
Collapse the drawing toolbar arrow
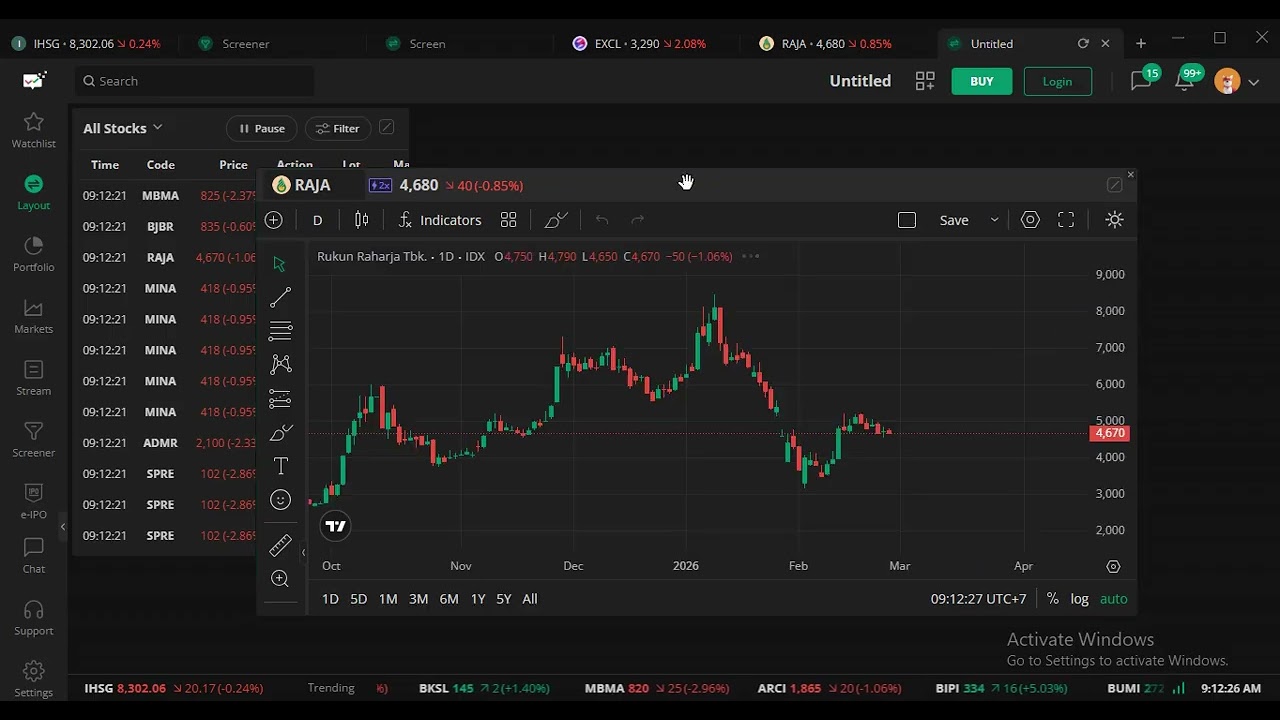[303, 552]
